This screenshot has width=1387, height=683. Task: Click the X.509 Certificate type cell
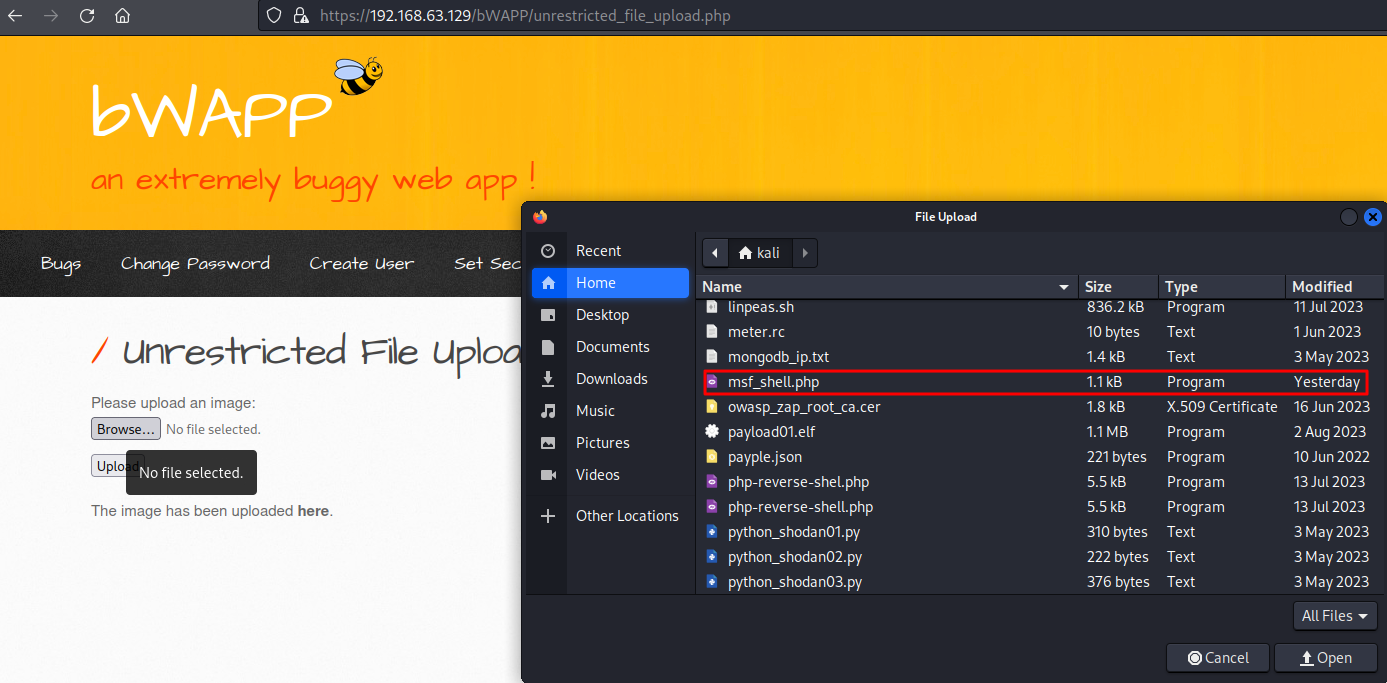tap(1222, 407)
